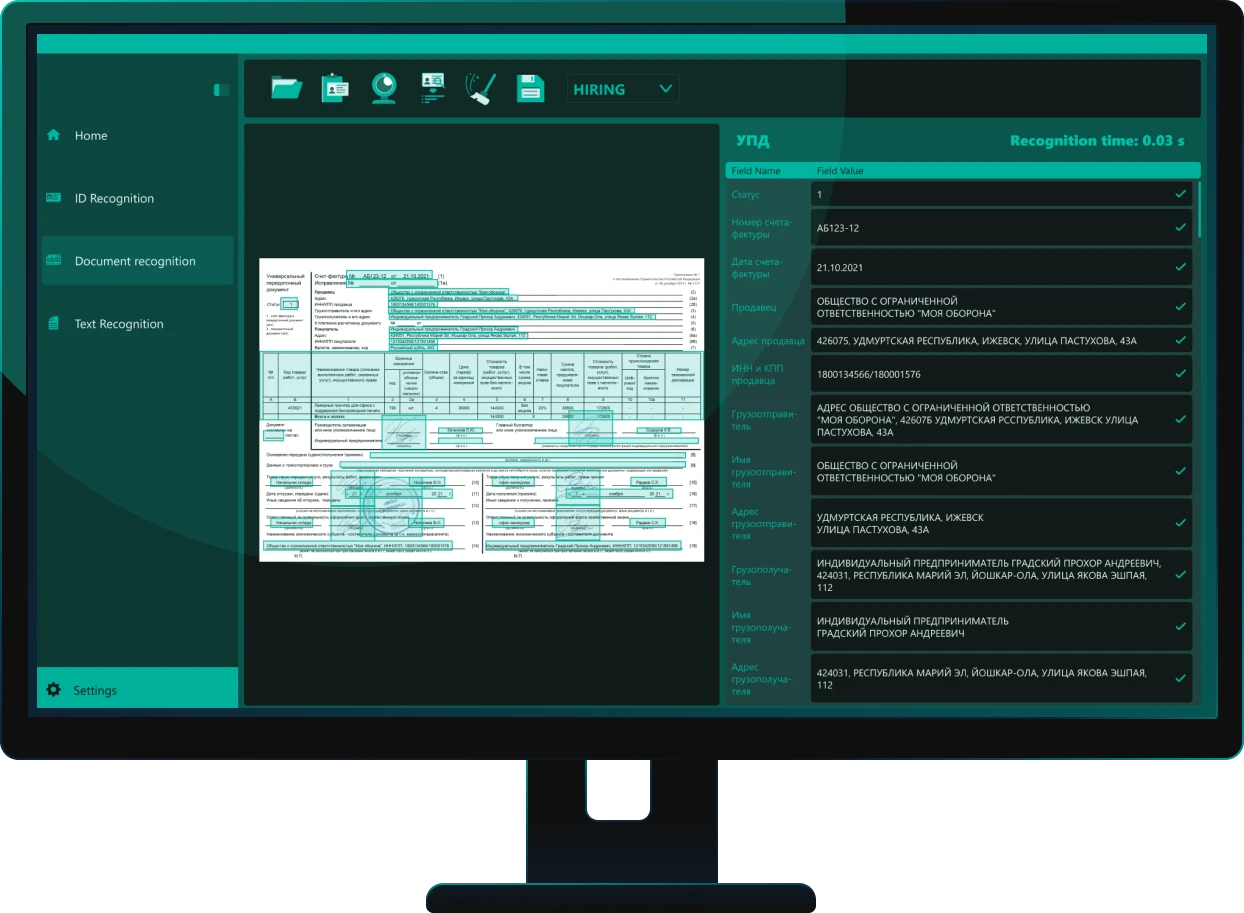Viewport: 1244px width, 913px height.
Task: Click the Home house icon in sidebar
Action: pyautogui.click(x=54, y=135)
